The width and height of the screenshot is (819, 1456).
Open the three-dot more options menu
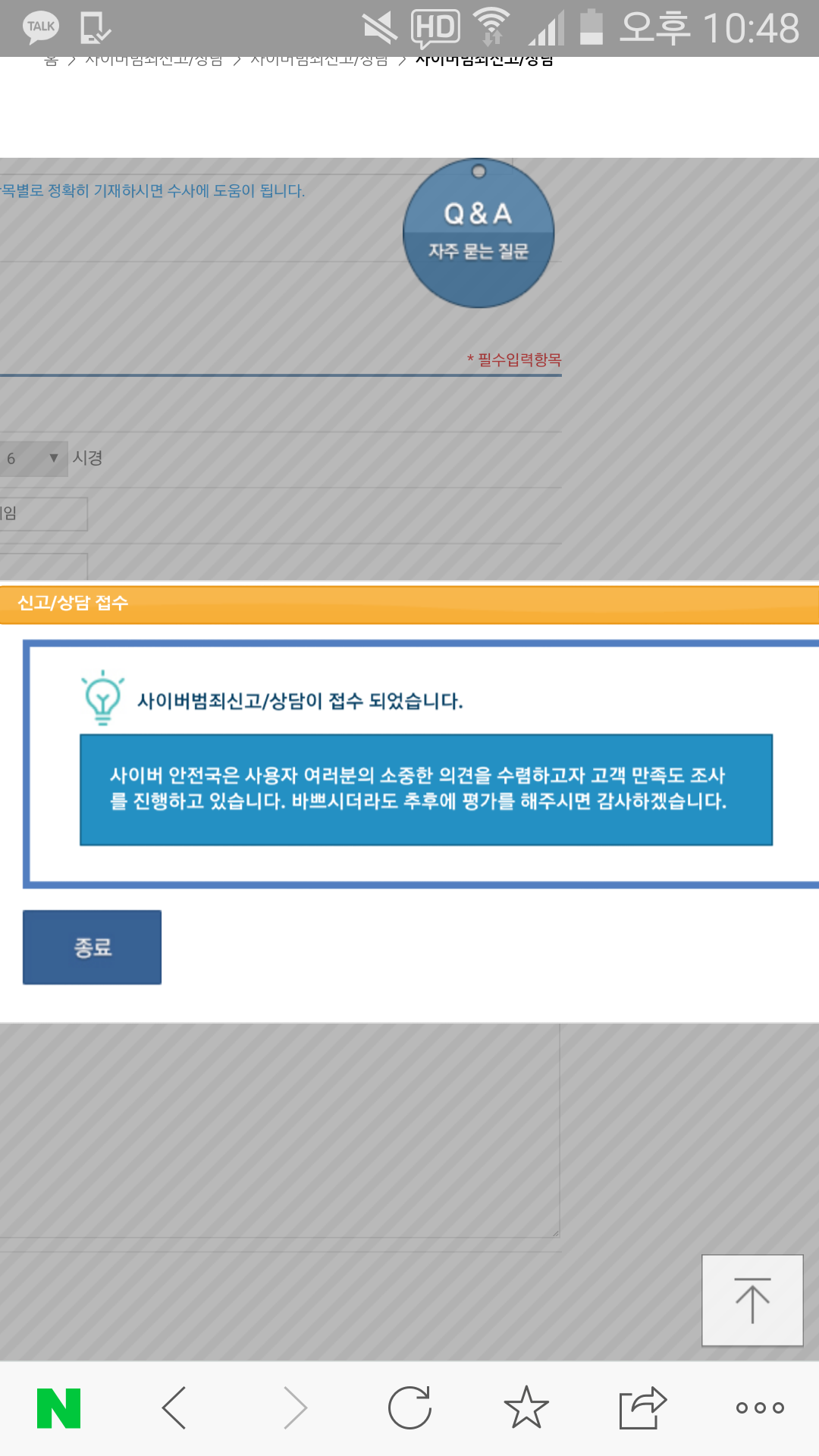[x=759, y=1408]
